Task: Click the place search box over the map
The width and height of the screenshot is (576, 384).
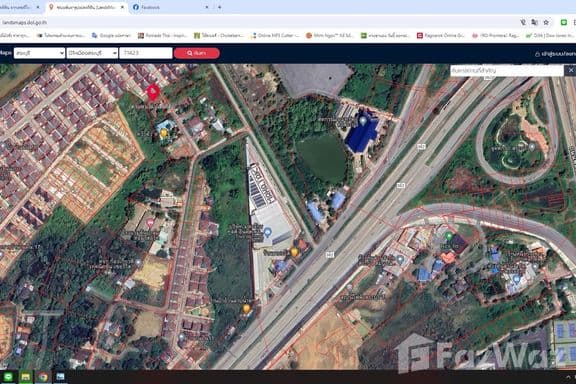Action: click(507, 70)
